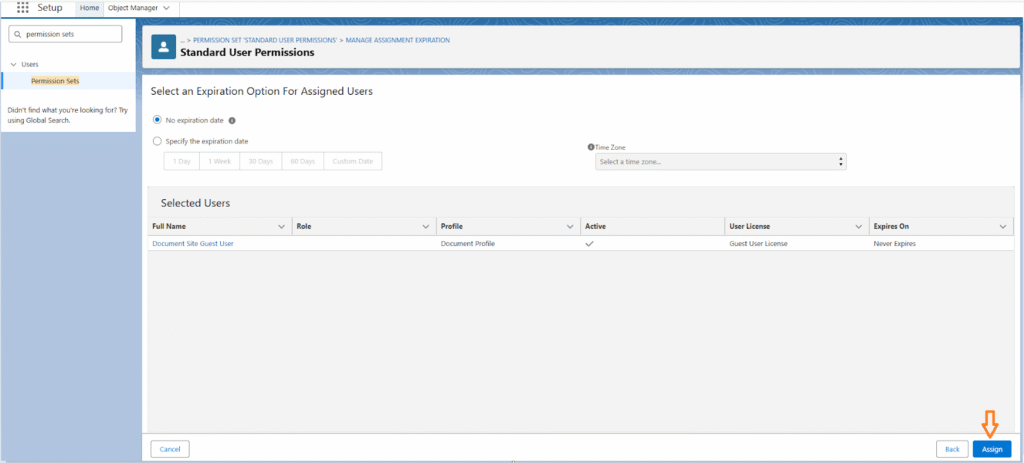The height and width of the screenshot is (463, 1024).
Task: Open Document Site Guest User link
Action: pos(193,243)
